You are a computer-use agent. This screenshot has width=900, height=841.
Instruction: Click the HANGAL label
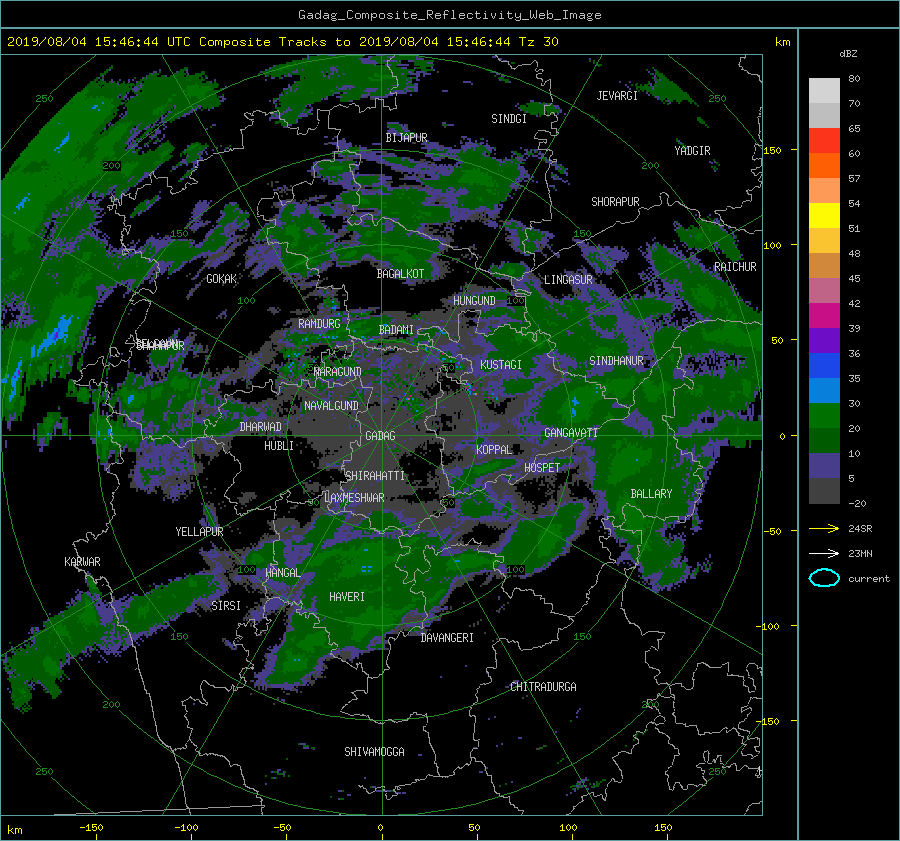[283, 573]
